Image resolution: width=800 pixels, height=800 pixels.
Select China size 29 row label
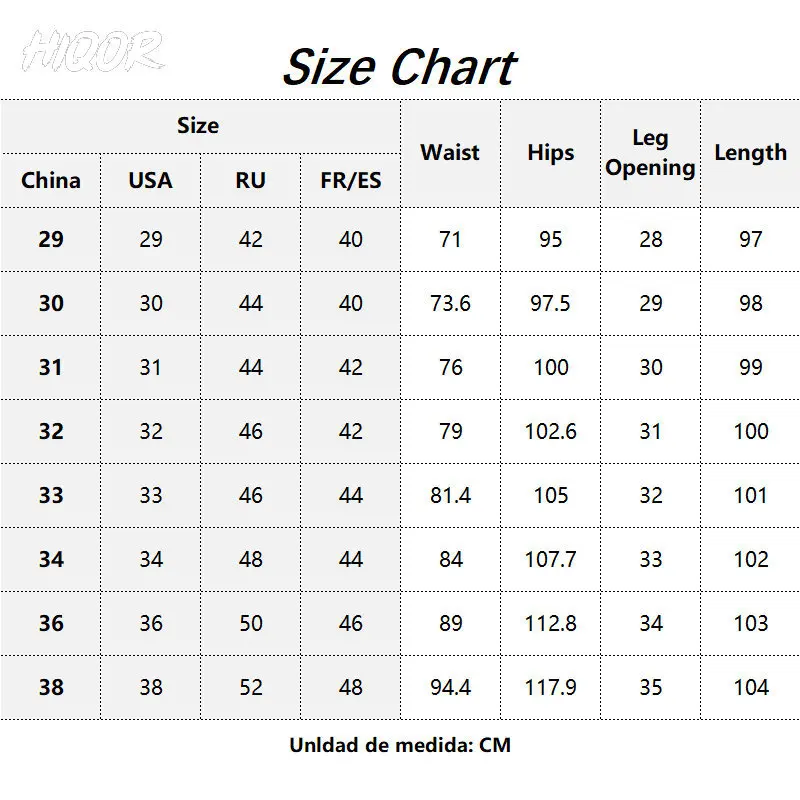[51, 240]
